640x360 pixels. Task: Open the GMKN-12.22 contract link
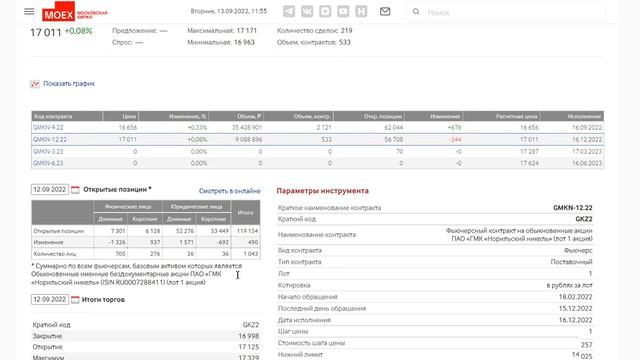click(50, 139)
